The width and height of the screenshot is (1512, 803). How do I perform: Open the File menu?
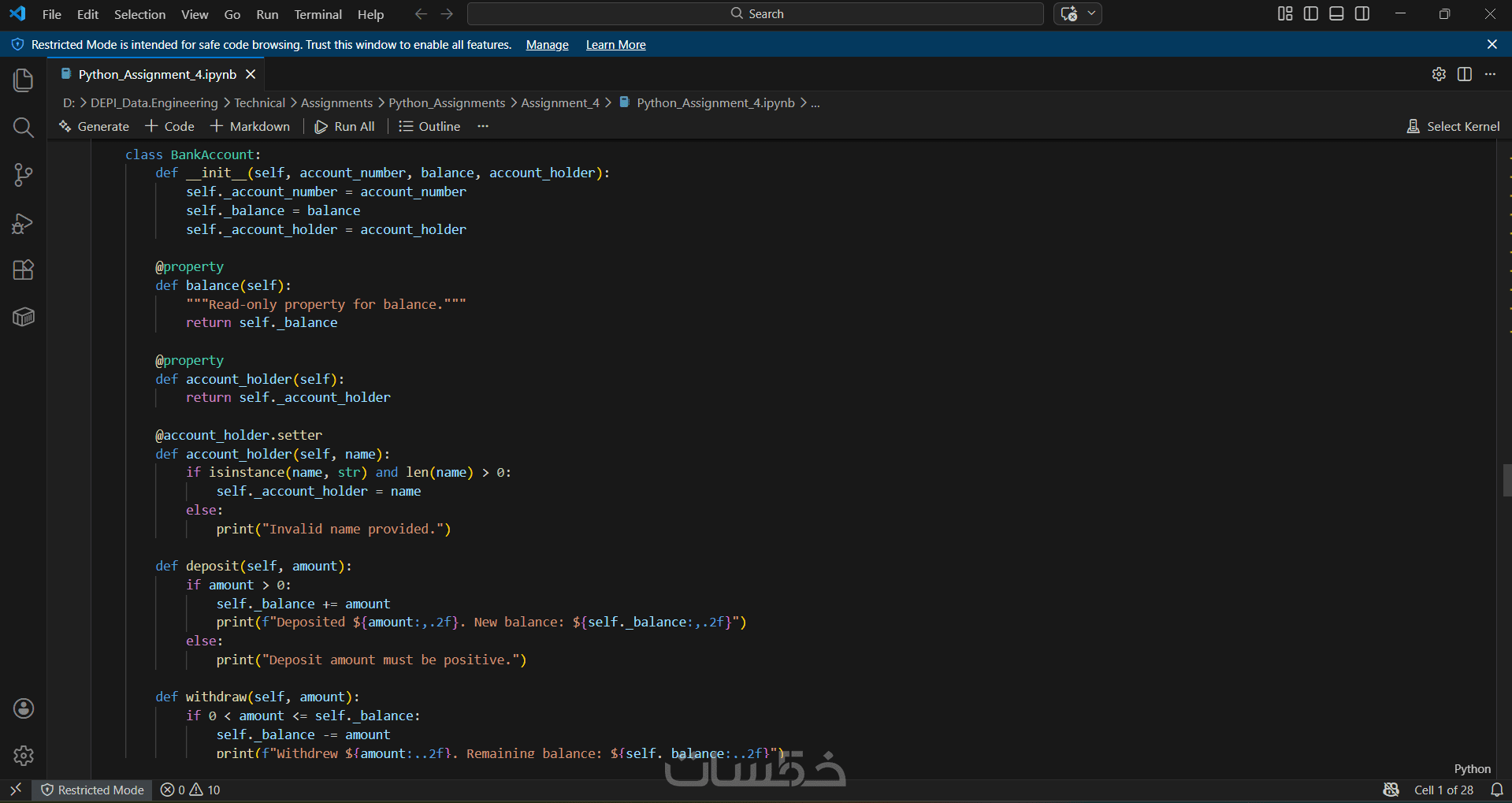(51, 14)
